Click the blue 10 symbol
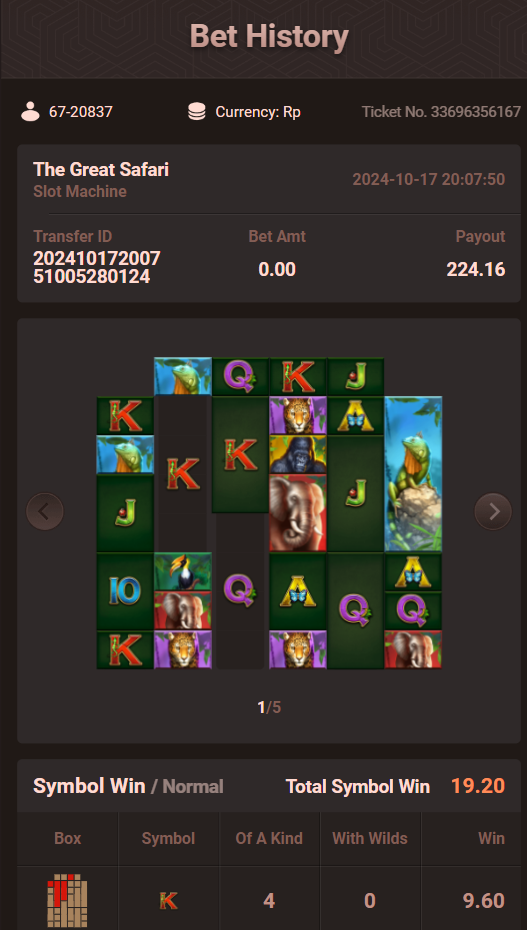This screenshot has height=930, width=527. point(125,591)
